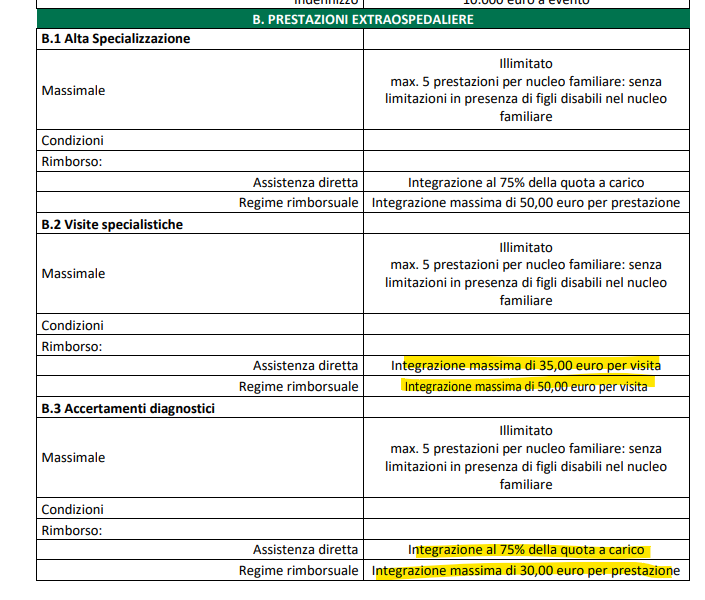The height and width of the screenshot is (600, 705).
Task: Select the 'B.1 Alta Specializzazione' section heading
Action: pos(116,39)
